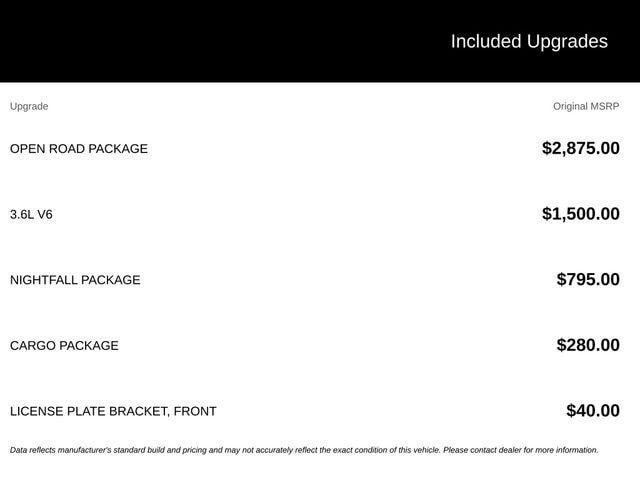
Task: Click the word MSRP in column header
Action: click(605, 106)
